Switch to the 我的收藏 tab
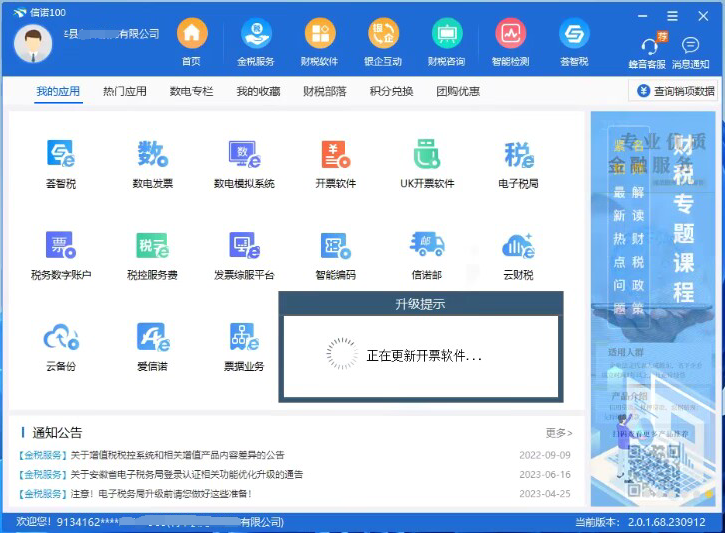This screenshot has width=725, height=533. (x=258, y=92)
